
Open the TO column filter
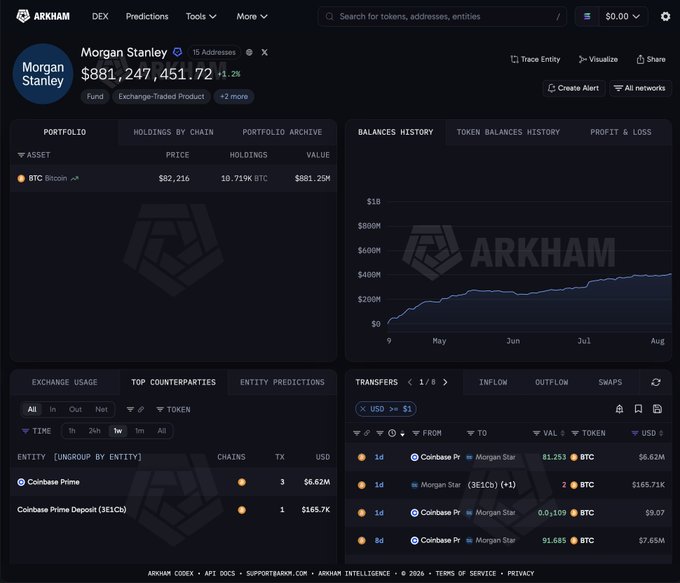[477, 433]
